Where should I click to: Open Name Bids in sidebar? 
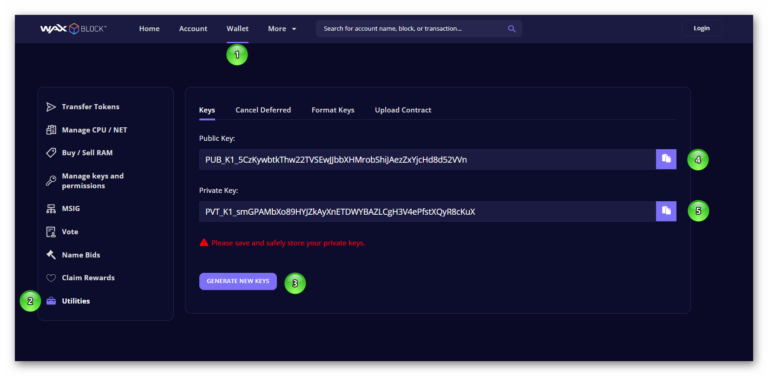81,255
